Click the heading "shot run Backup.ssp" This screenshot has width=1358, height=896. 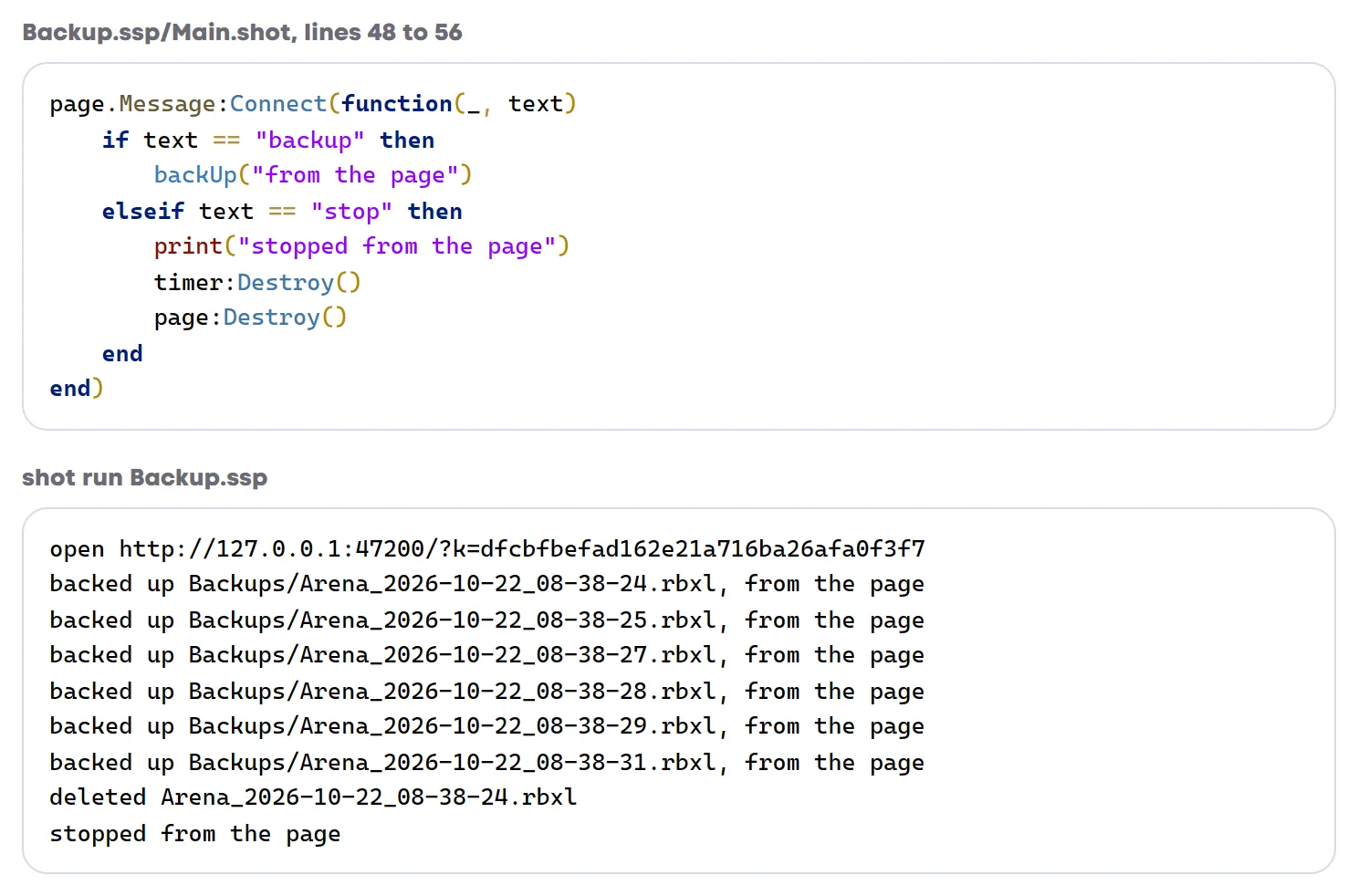[x=145, y=478]
